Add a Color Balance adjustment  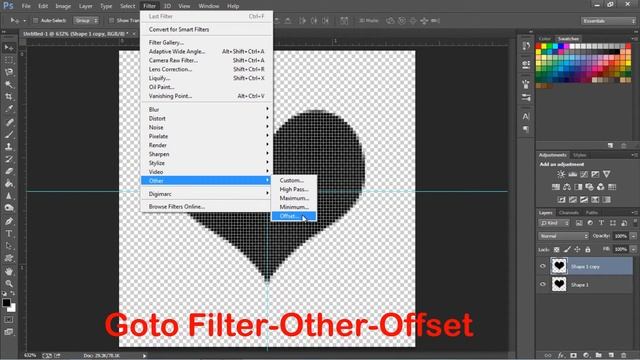coord(567,187)
